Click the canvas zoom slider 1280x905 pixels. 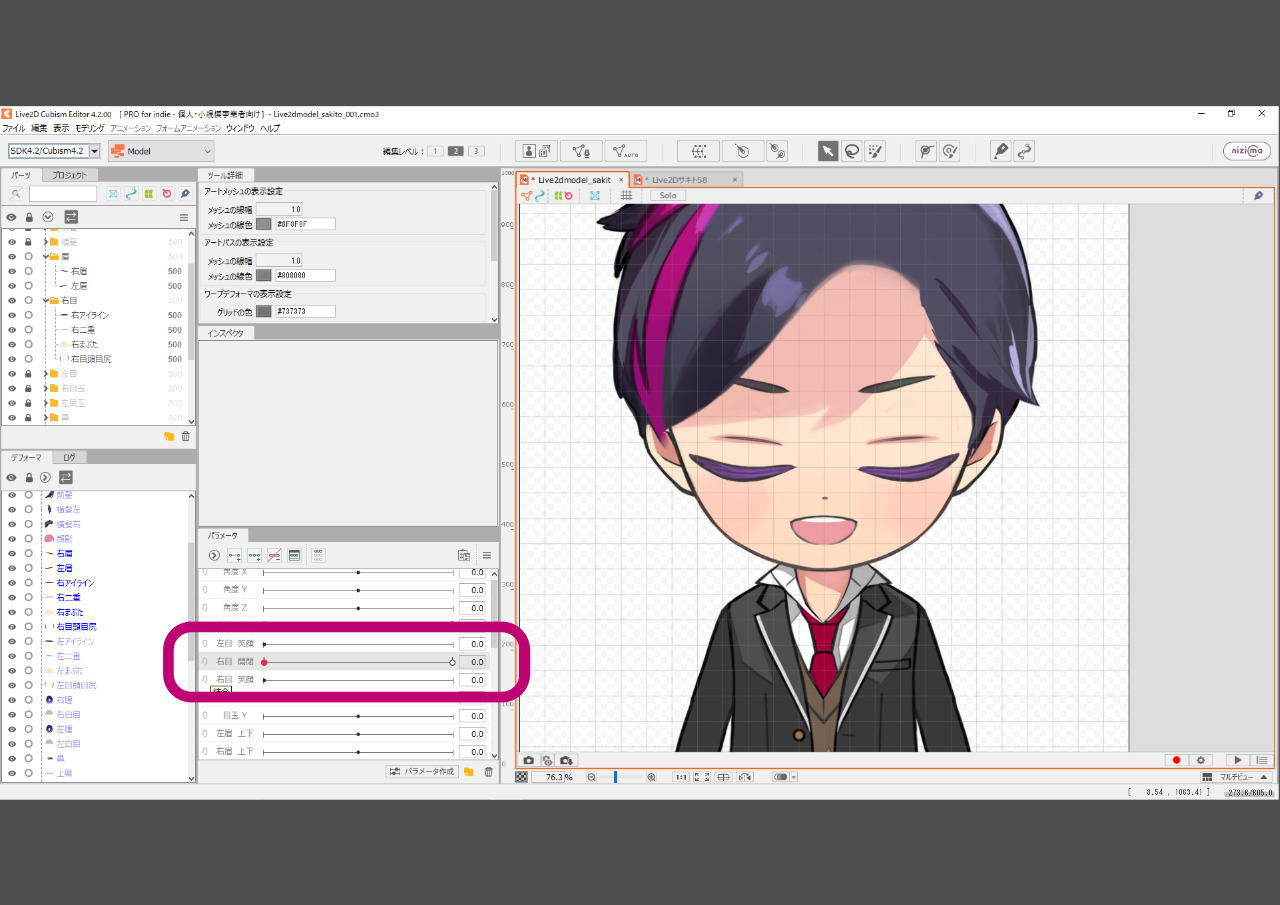(621, 777)
